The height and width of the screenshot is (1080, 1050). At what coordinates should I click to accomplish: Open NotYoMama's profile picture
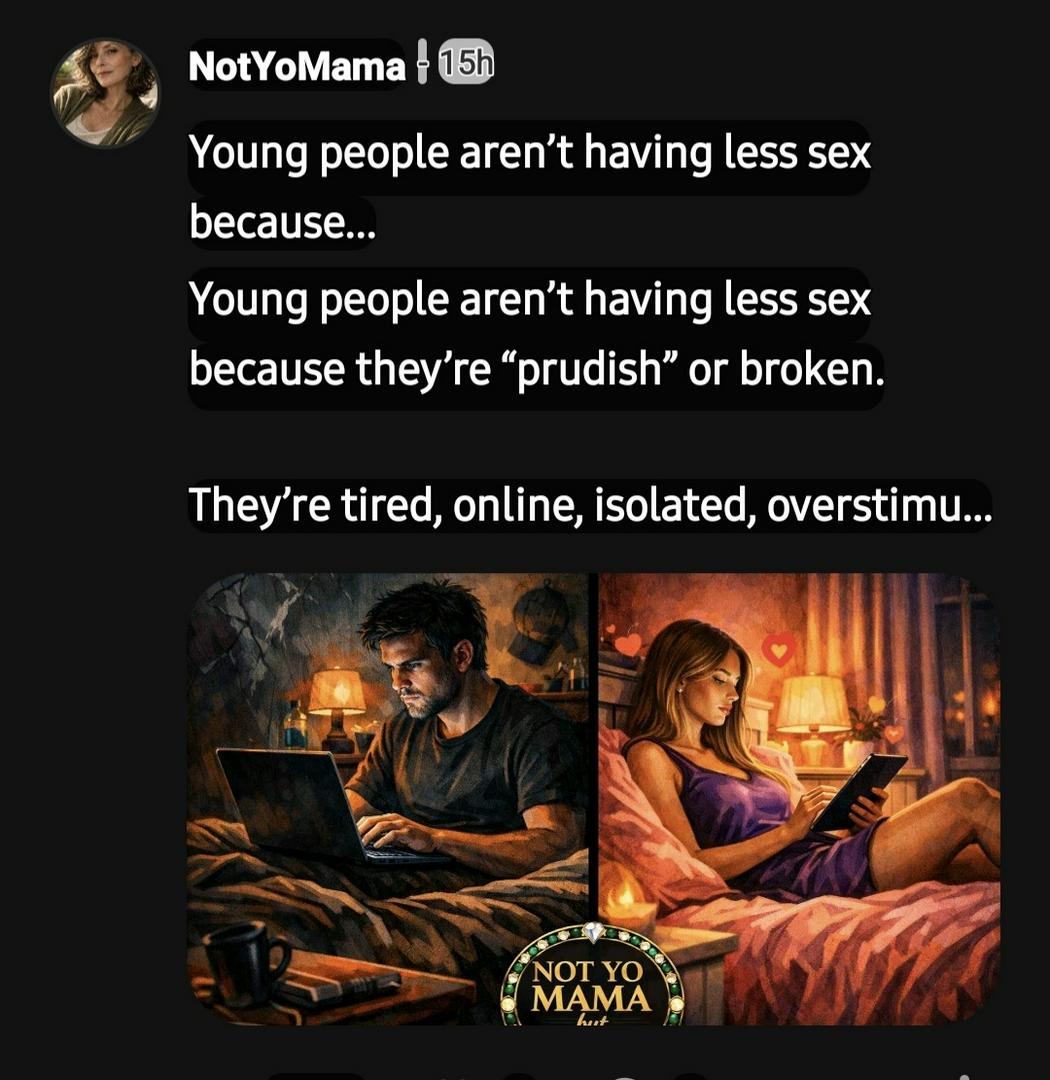click(x=105, y=92)
